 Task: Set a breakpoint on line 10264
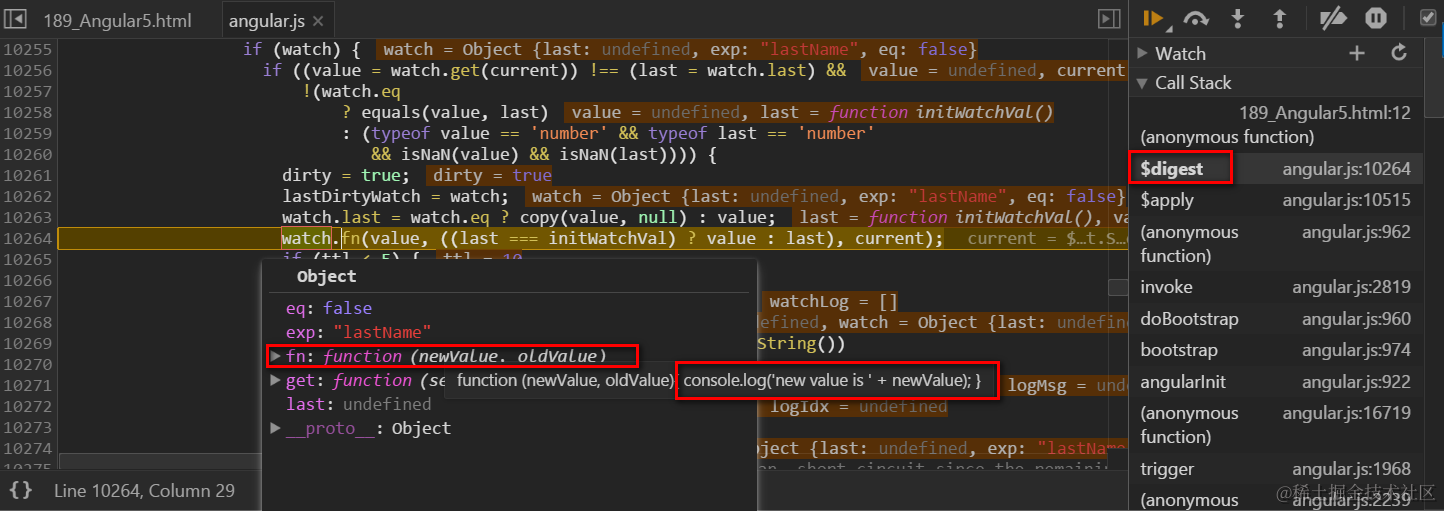pos(27,238)
